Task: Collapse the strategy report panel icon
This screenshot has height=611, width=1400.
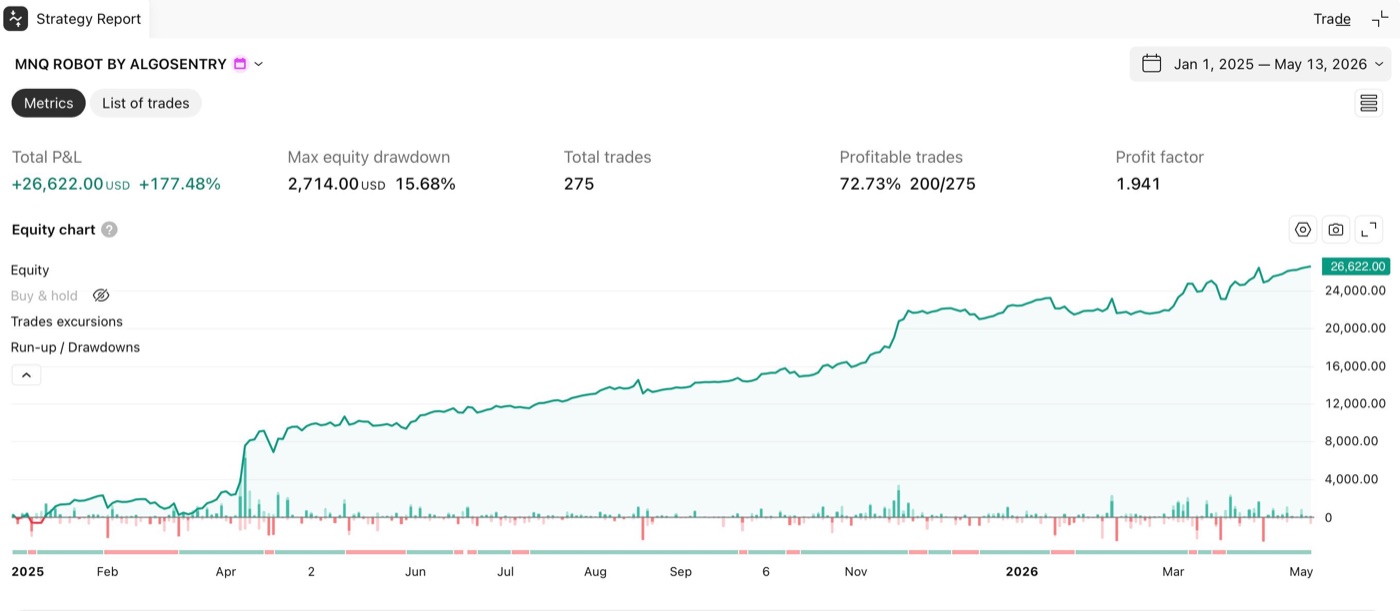Action: pos(1380,18)
